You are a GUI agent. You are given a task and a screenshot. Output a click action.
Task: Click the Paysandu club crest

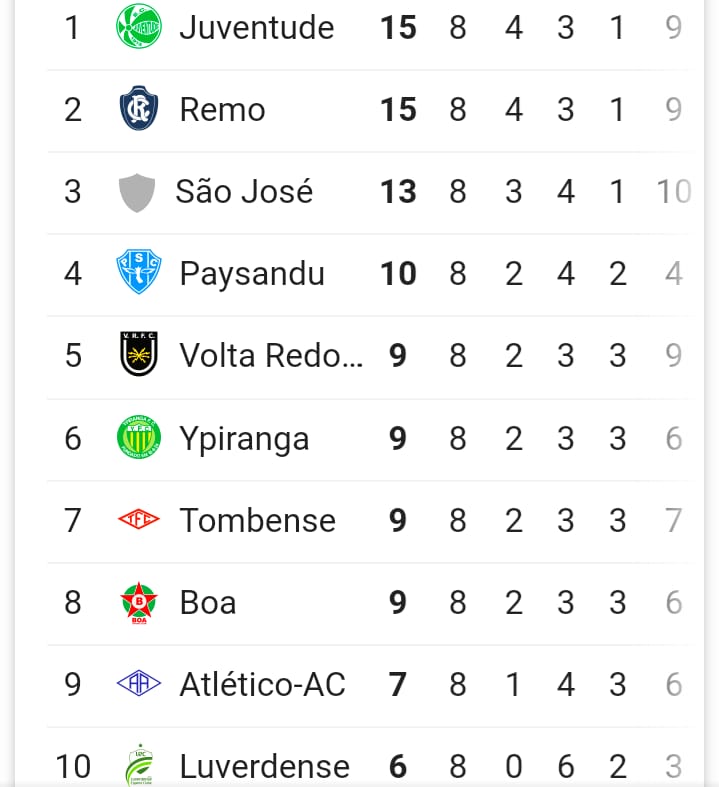click(x=138, y=273)
